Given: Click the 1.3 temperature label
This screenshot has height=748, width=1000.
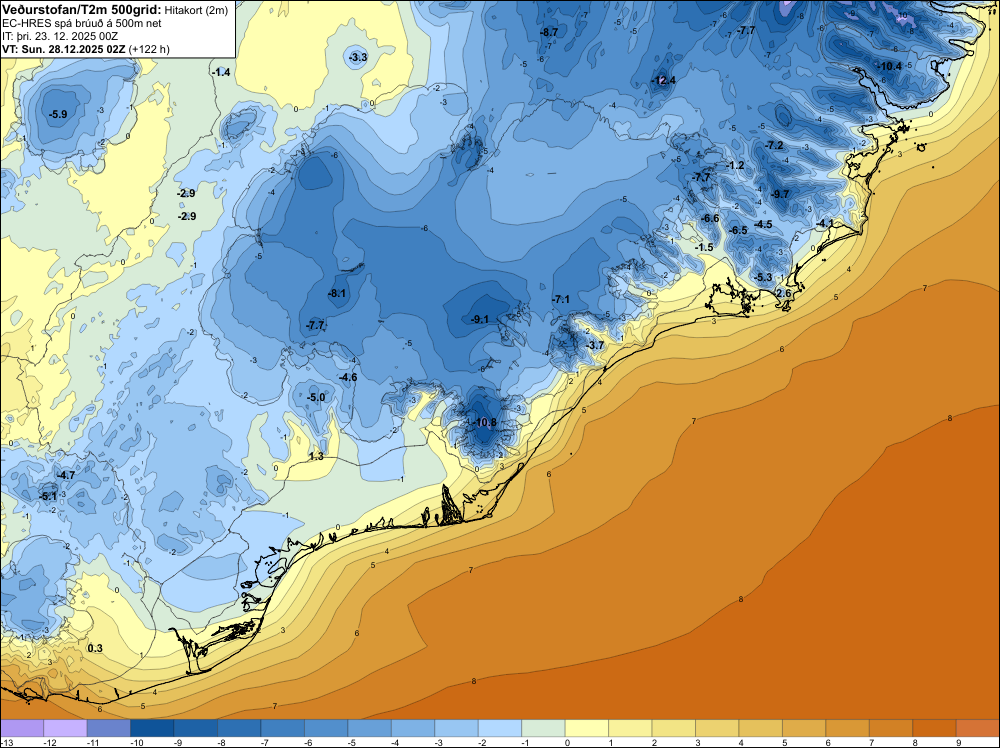Looking at the screenshot, I should tap(316, 457).
